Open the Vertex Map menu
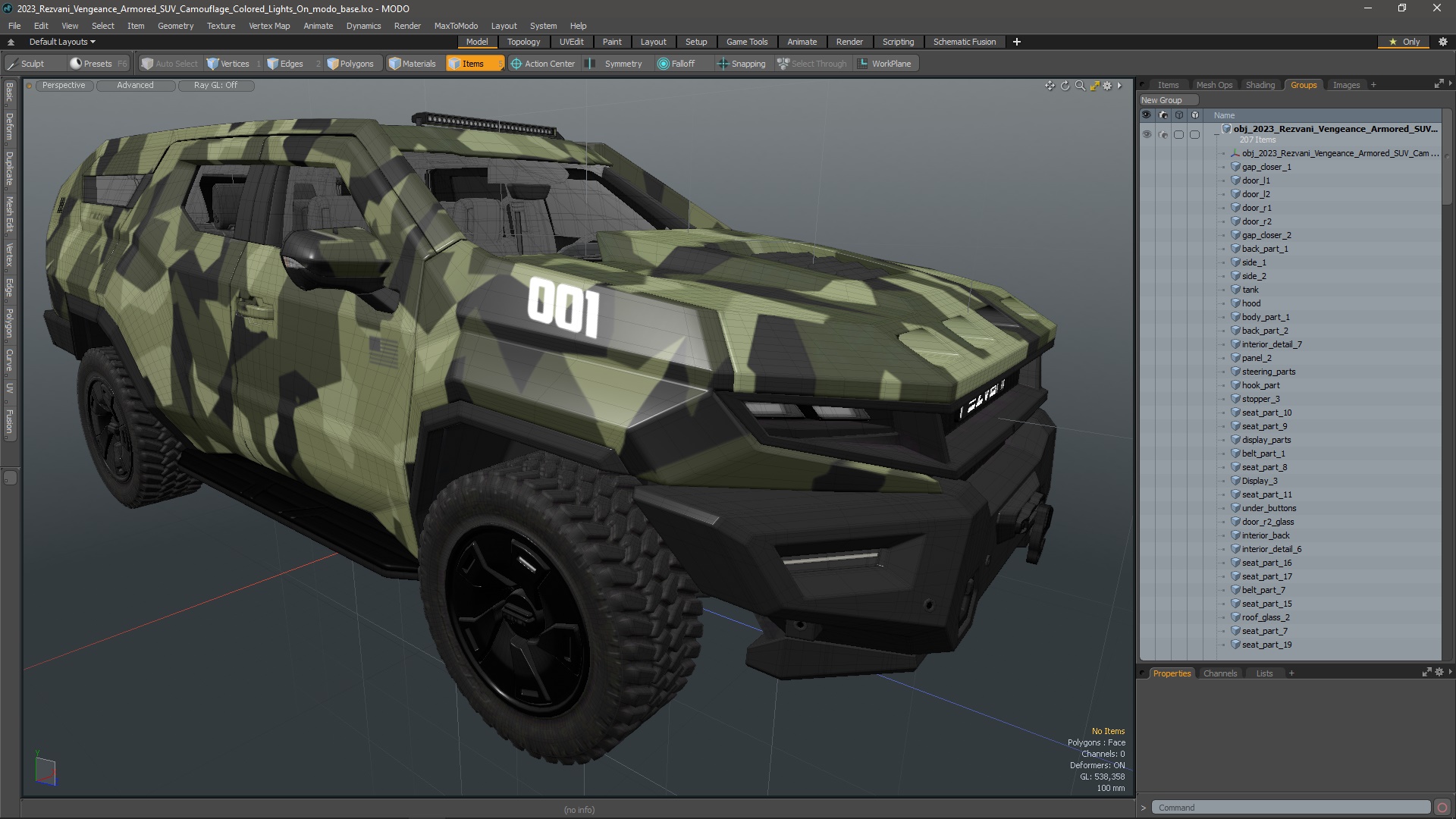1456x819 pixels. [269, 26]
